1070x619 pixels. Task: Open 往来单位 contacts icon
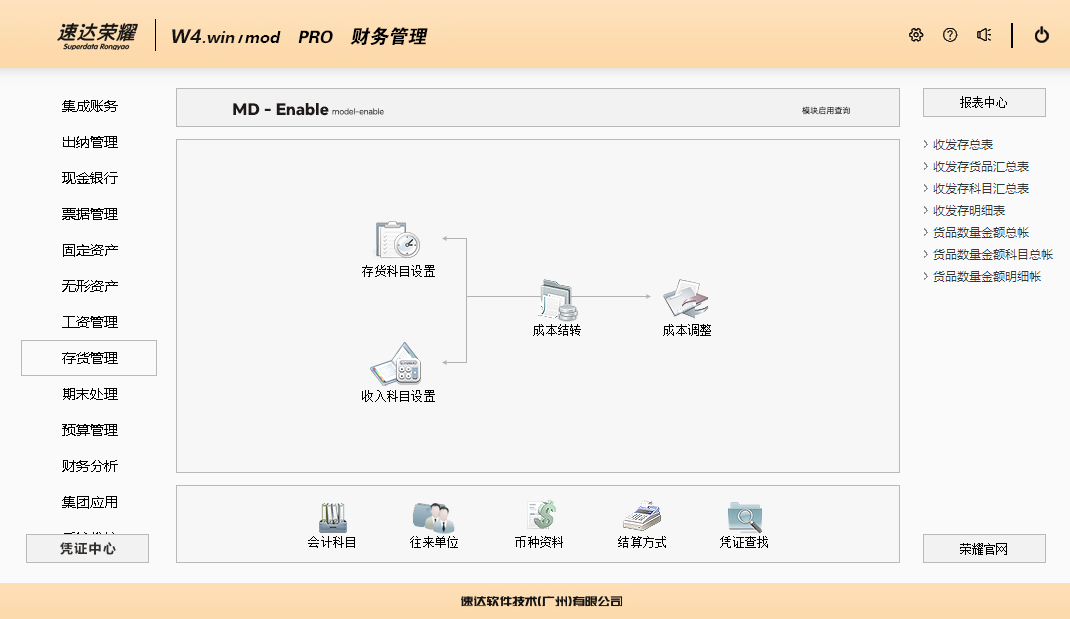click(433, 517)
